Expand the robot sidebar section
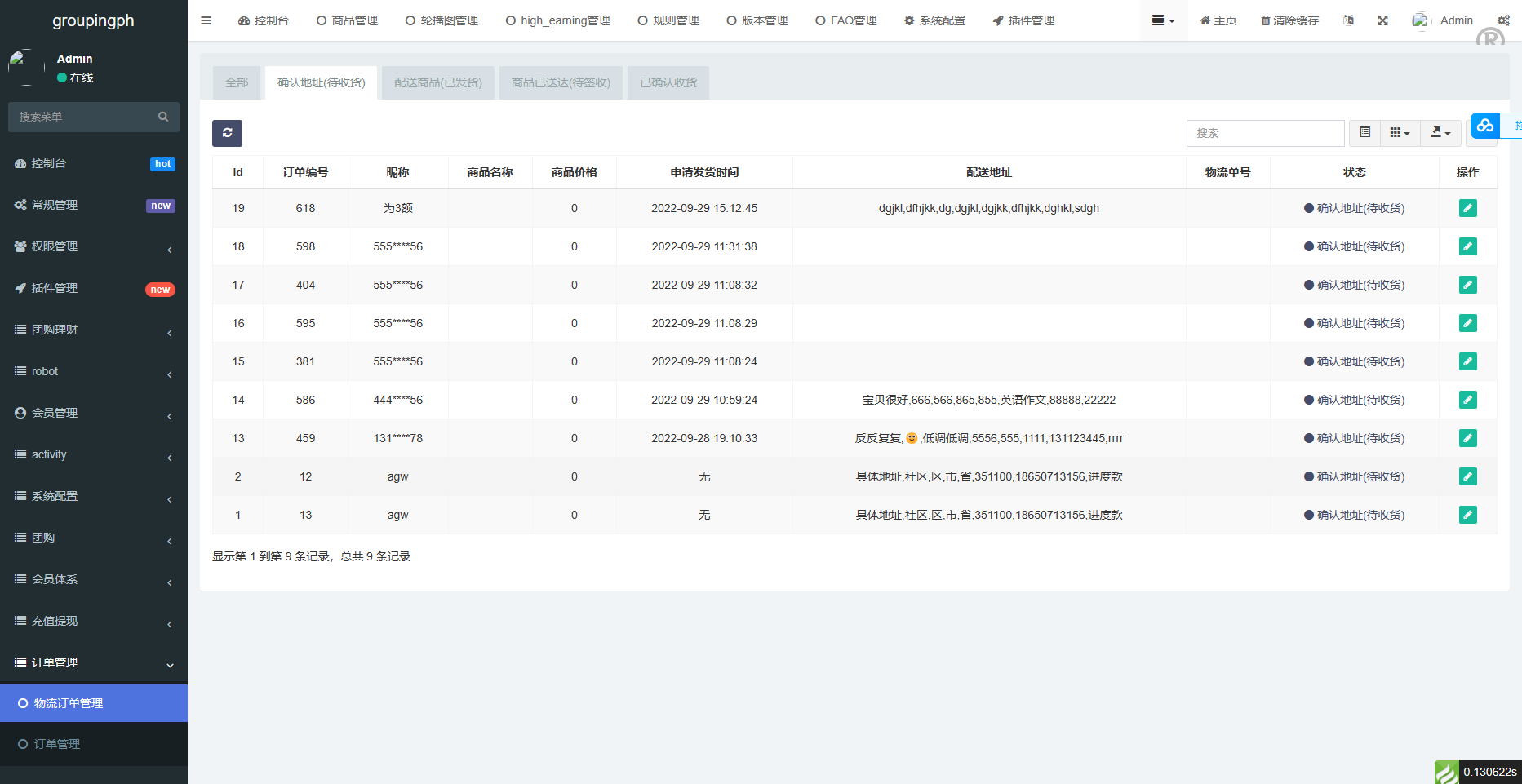 45,371
